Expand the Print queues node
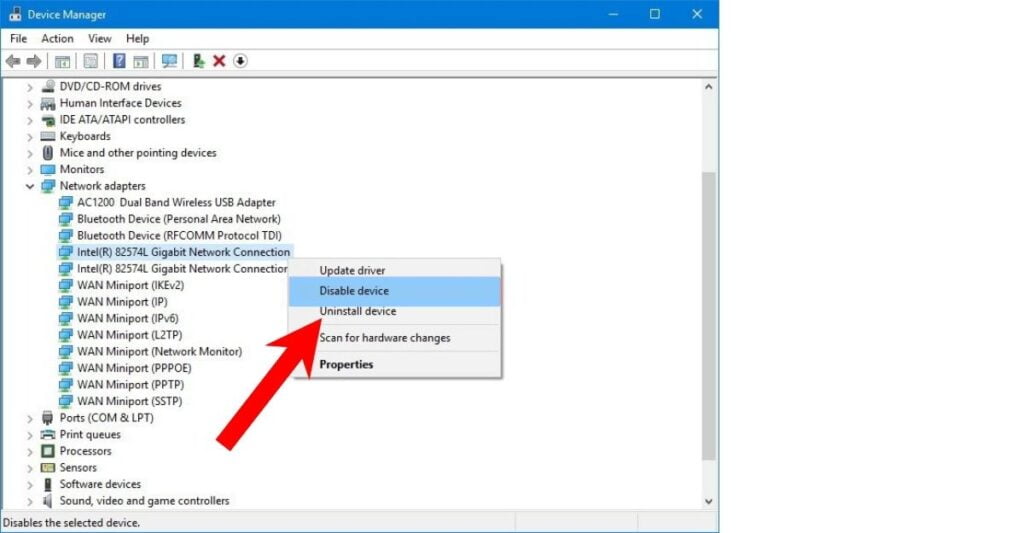Screen dimensions: 1024x533 pos(29,434)
